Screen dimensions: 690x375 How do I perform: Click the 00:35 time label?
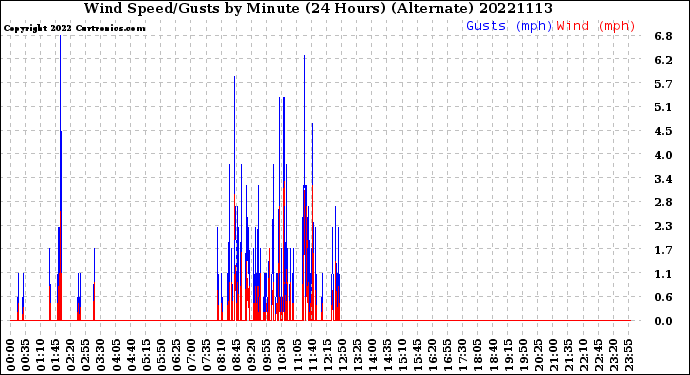coord(26,355)
